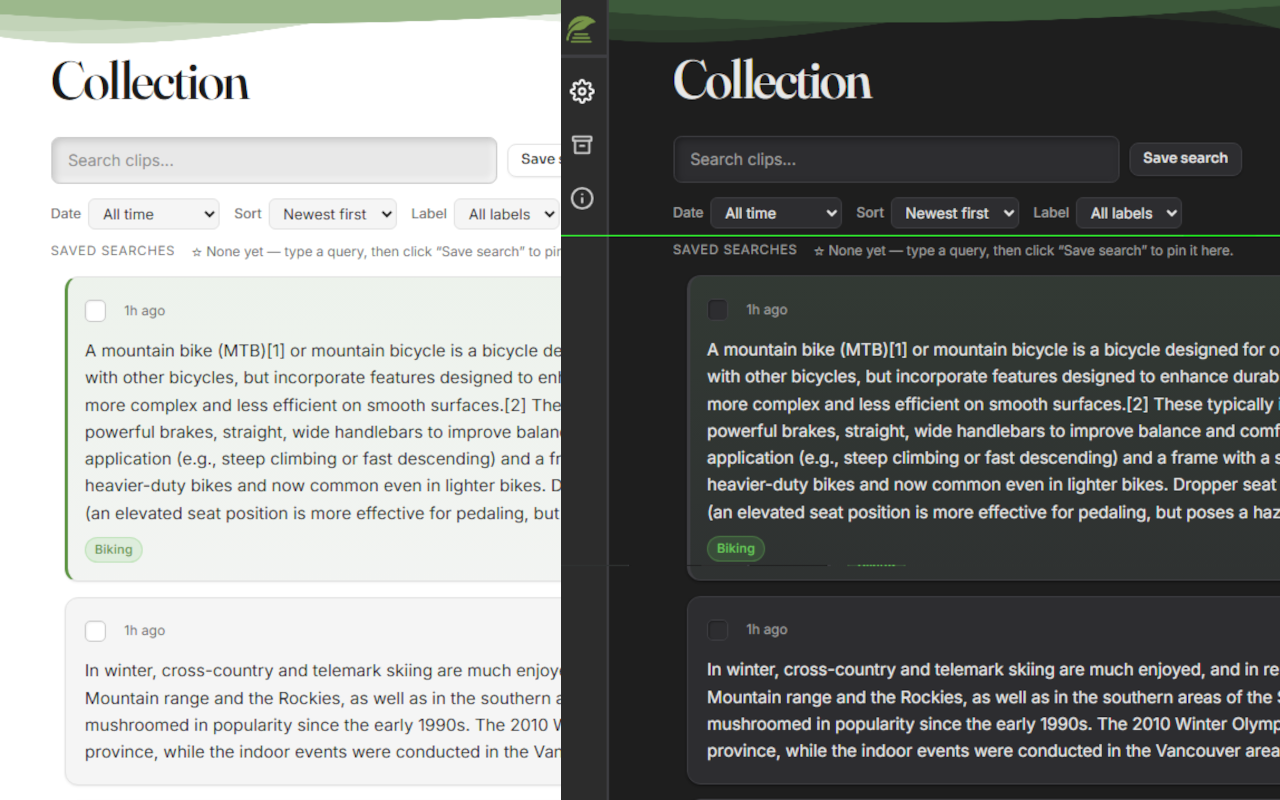
Task: Click '1h ago' on the dark mountain bike clip
Action: click(x=767, y=310)
